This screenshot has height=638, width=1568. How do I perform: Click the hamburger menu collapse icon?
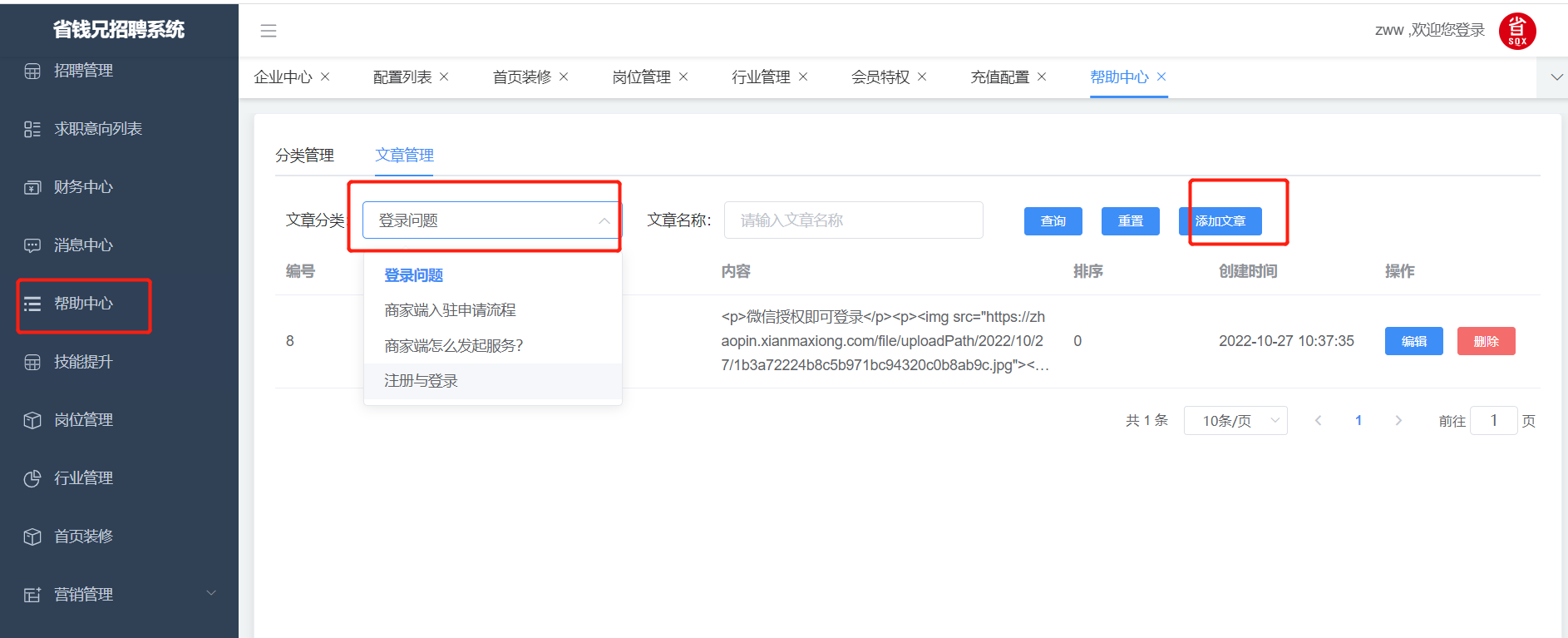pyautogui.click(x=268, y=31)
